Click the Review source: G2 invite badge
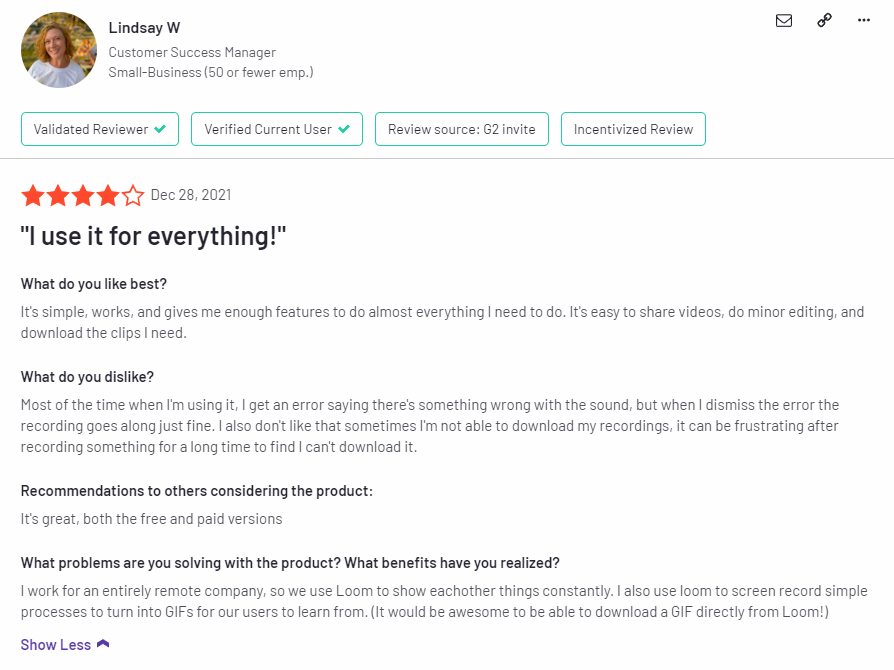The width and height of the screenshot is (894, 670). 462,129
